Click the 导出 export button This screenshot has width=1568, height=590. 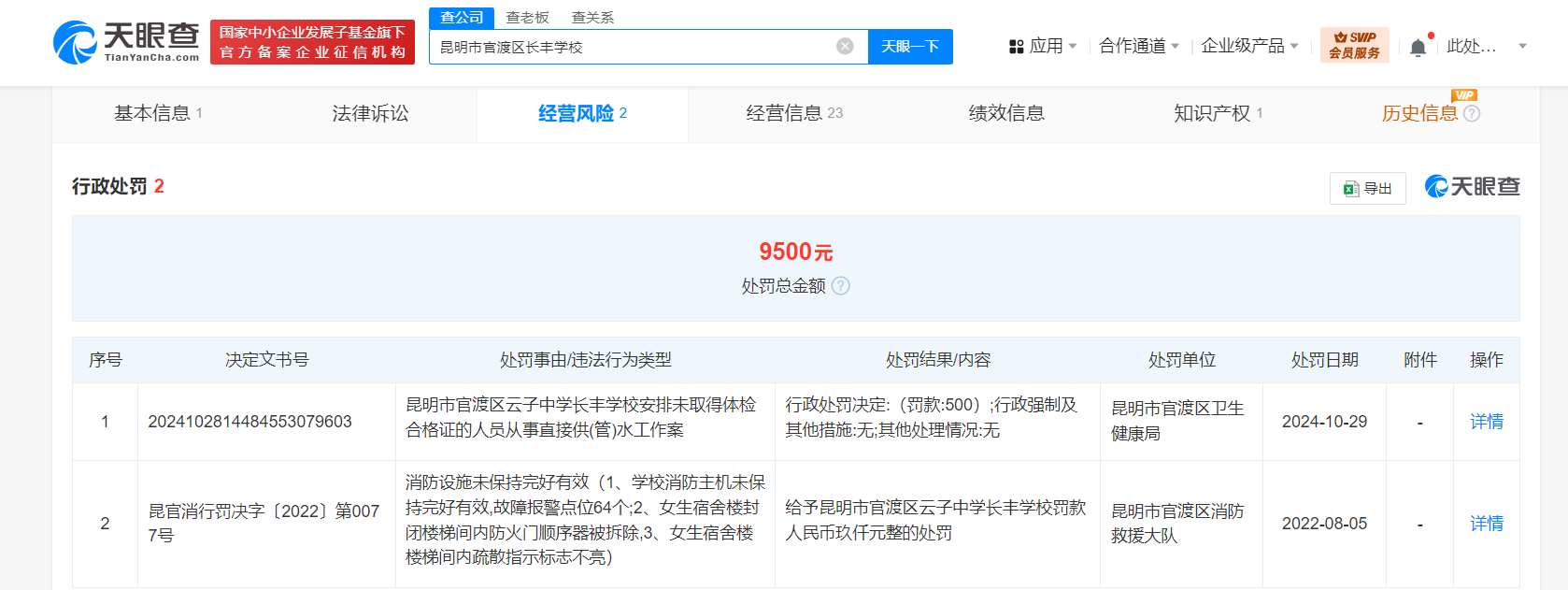[1367, 189]
